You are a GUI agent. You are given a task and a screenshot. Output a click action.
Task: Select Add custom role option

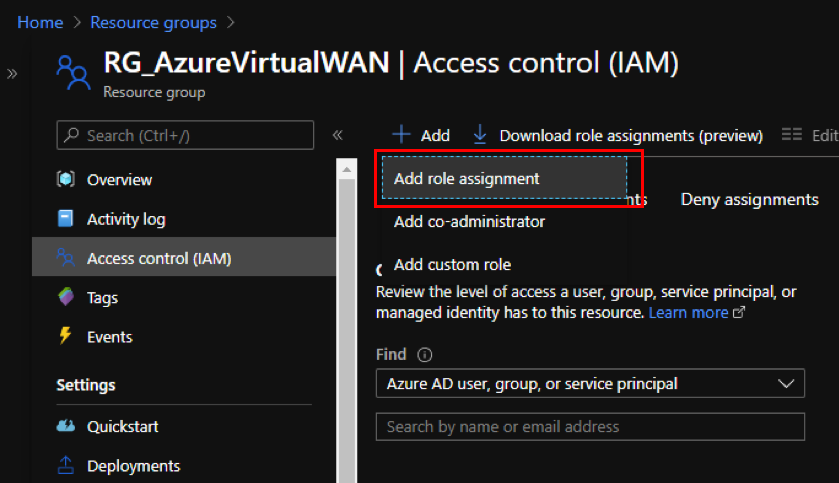point(452,264)
